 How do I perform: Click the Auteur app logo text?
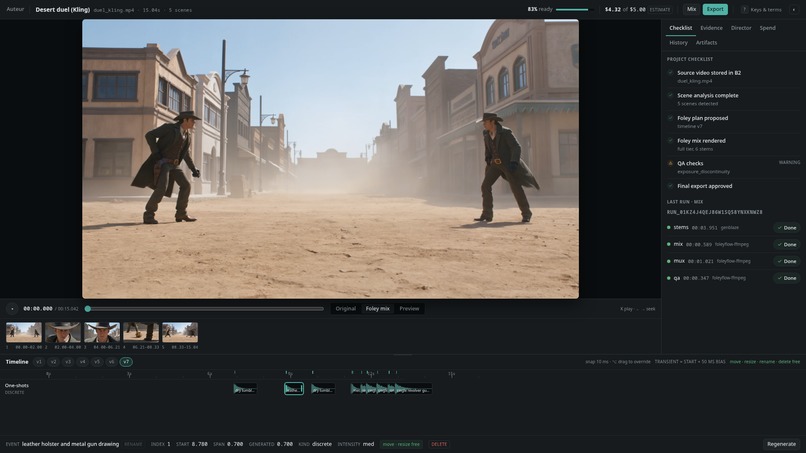15,9
